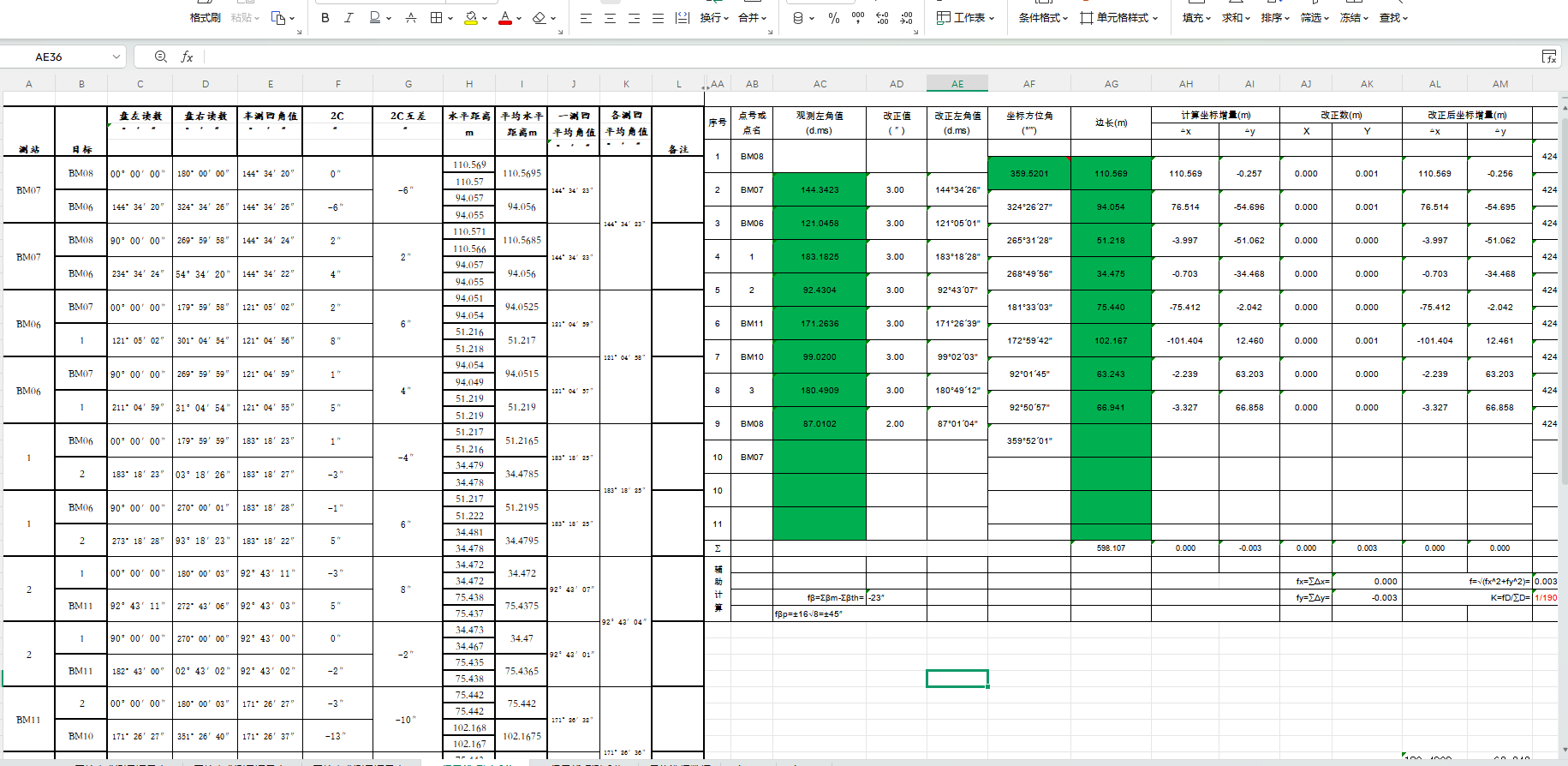The width and height of the screenshot is (1568, 766).
Task: Open number format dialog launcher
Action: 916,33
